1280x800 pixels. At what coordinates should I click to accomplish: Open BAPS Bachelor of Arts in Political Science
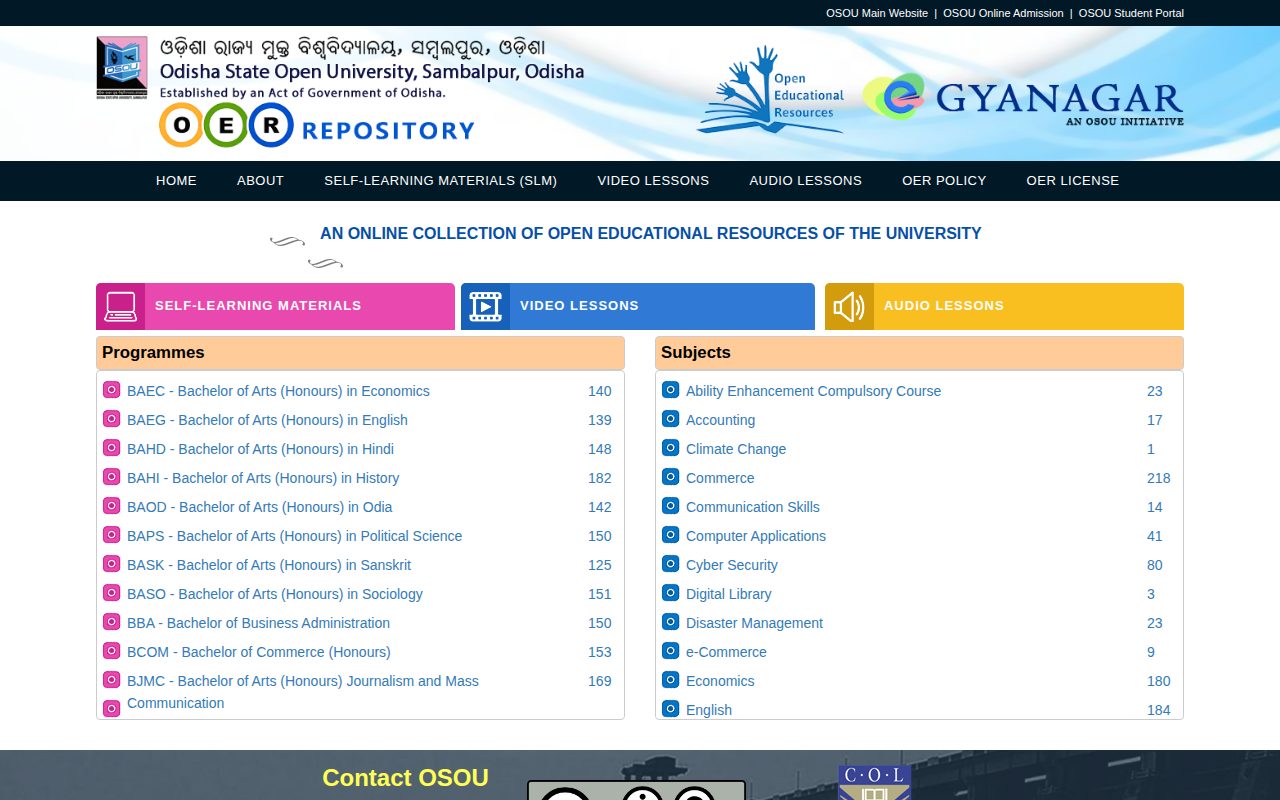(x=294, y=536)
